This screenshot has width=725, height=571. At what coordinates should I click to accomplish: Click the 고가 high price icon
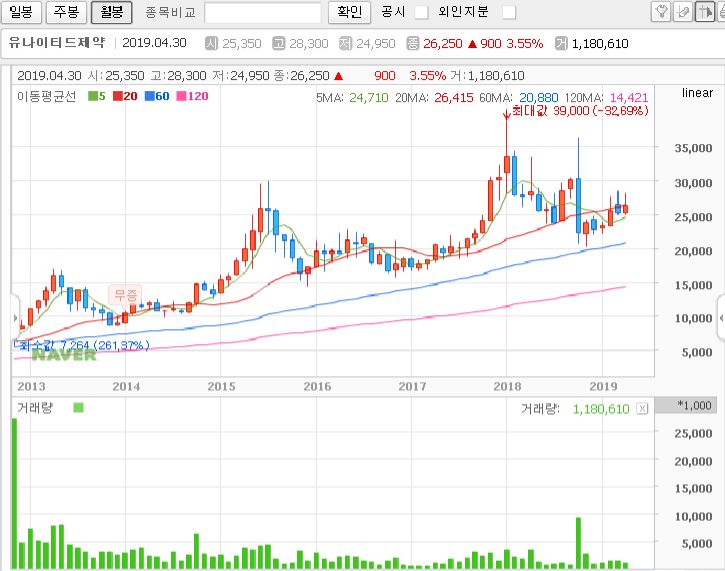point(278,43)
